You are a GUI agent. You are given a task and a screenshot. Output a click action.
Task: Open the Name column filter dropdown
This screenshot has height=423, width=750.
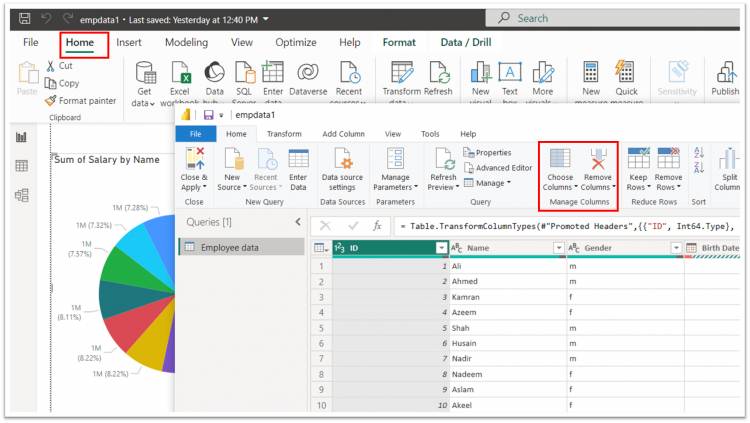558,248
